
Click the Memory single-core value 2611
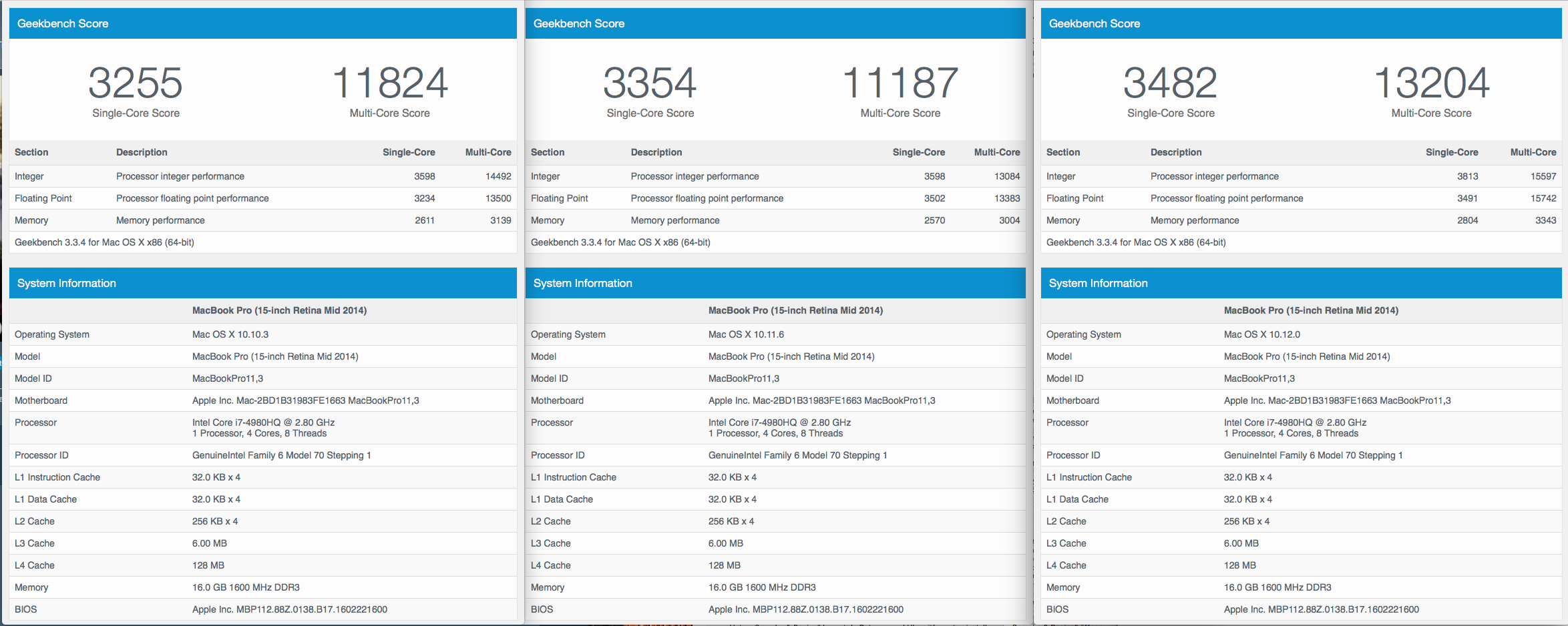pos(425,220)
